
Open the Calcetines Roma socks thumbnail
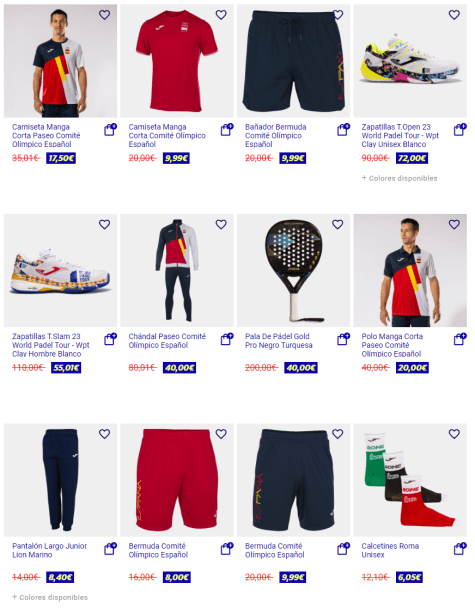click(410, 480)
